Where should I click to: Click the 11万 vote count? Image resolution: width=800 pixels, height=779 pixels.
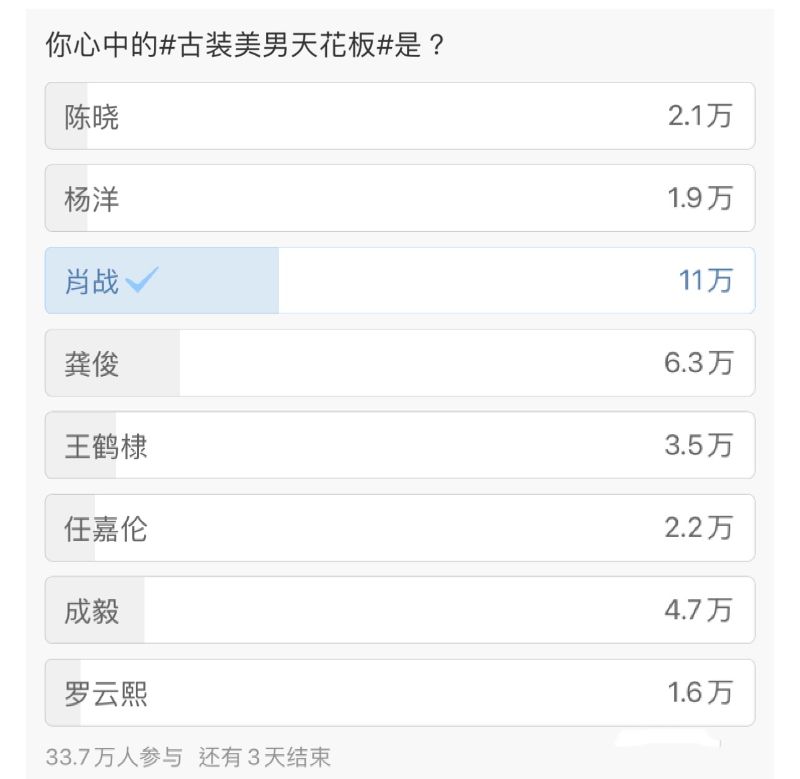pos(706,281)
